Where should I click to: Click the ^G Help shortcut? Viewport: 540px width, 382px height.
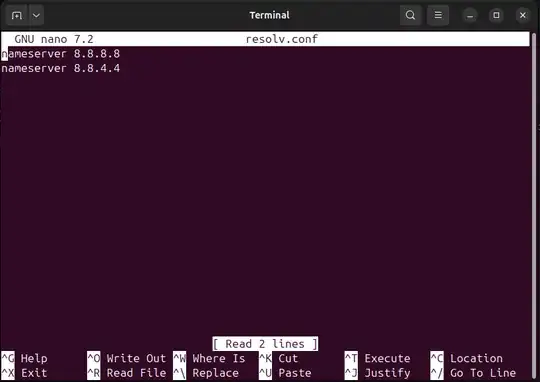(24, 358)
